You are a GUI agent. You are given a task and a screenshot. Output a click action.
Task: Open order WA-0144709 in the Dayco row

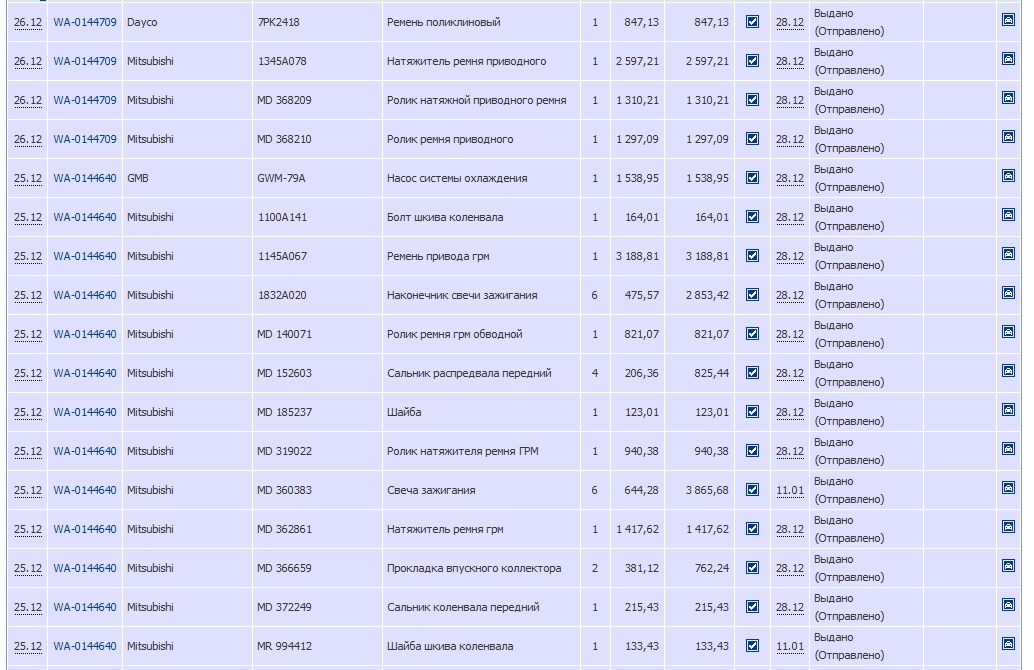(84, 22)
